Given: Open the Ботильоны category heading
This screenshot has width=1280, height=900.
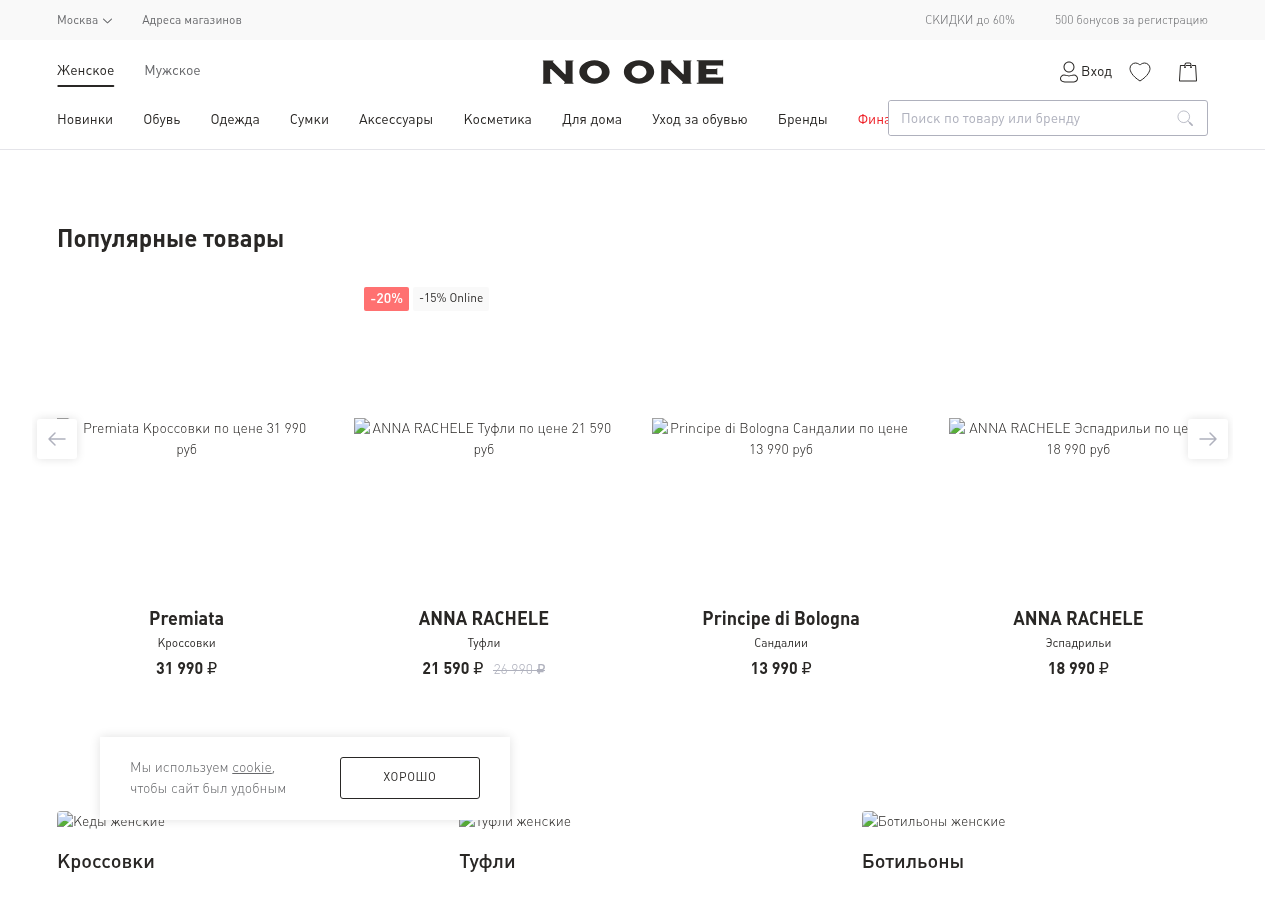Looking at the screenshot, I should pos(913,861).
